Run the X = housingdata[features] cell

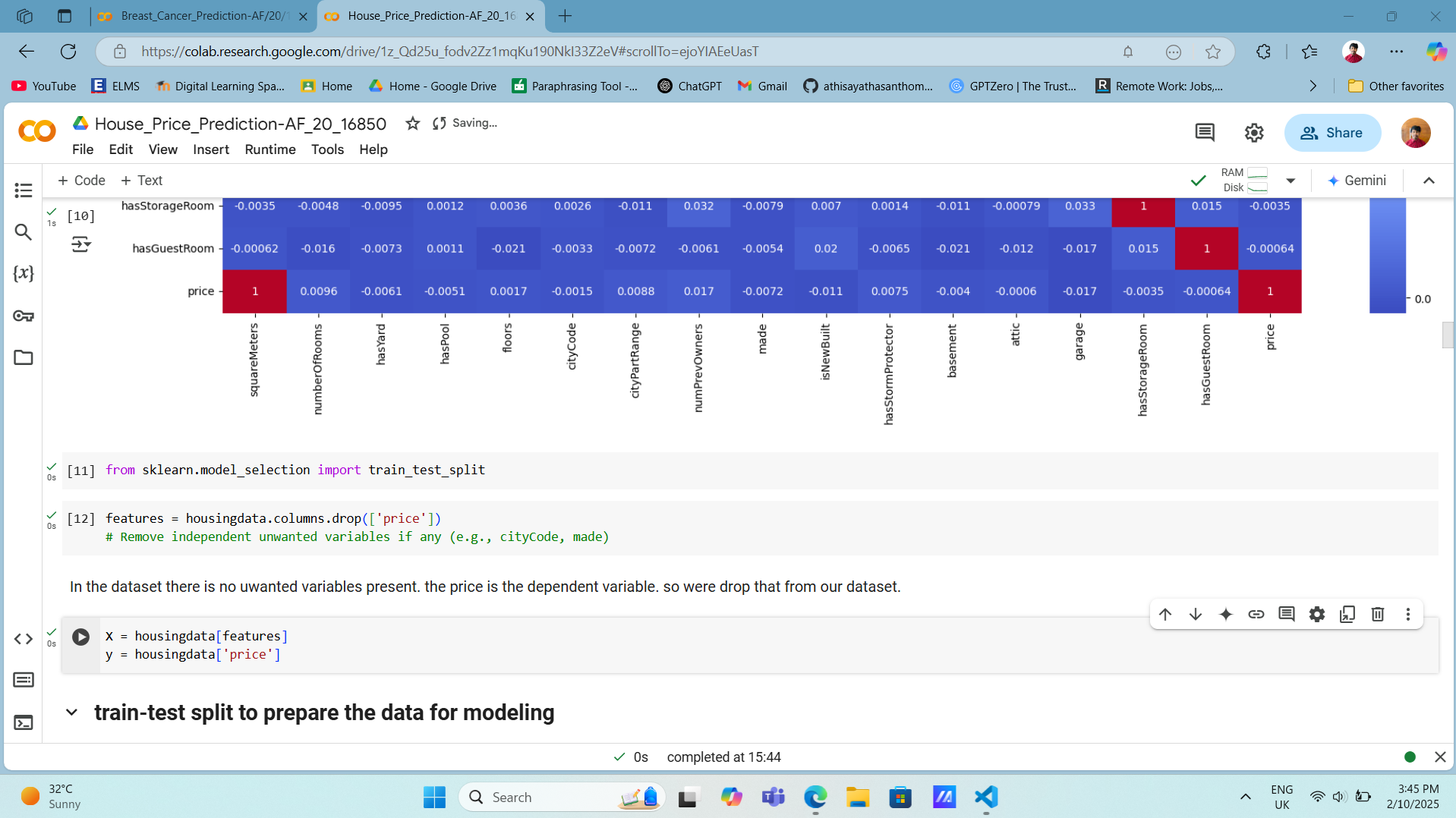pos(80,637)
